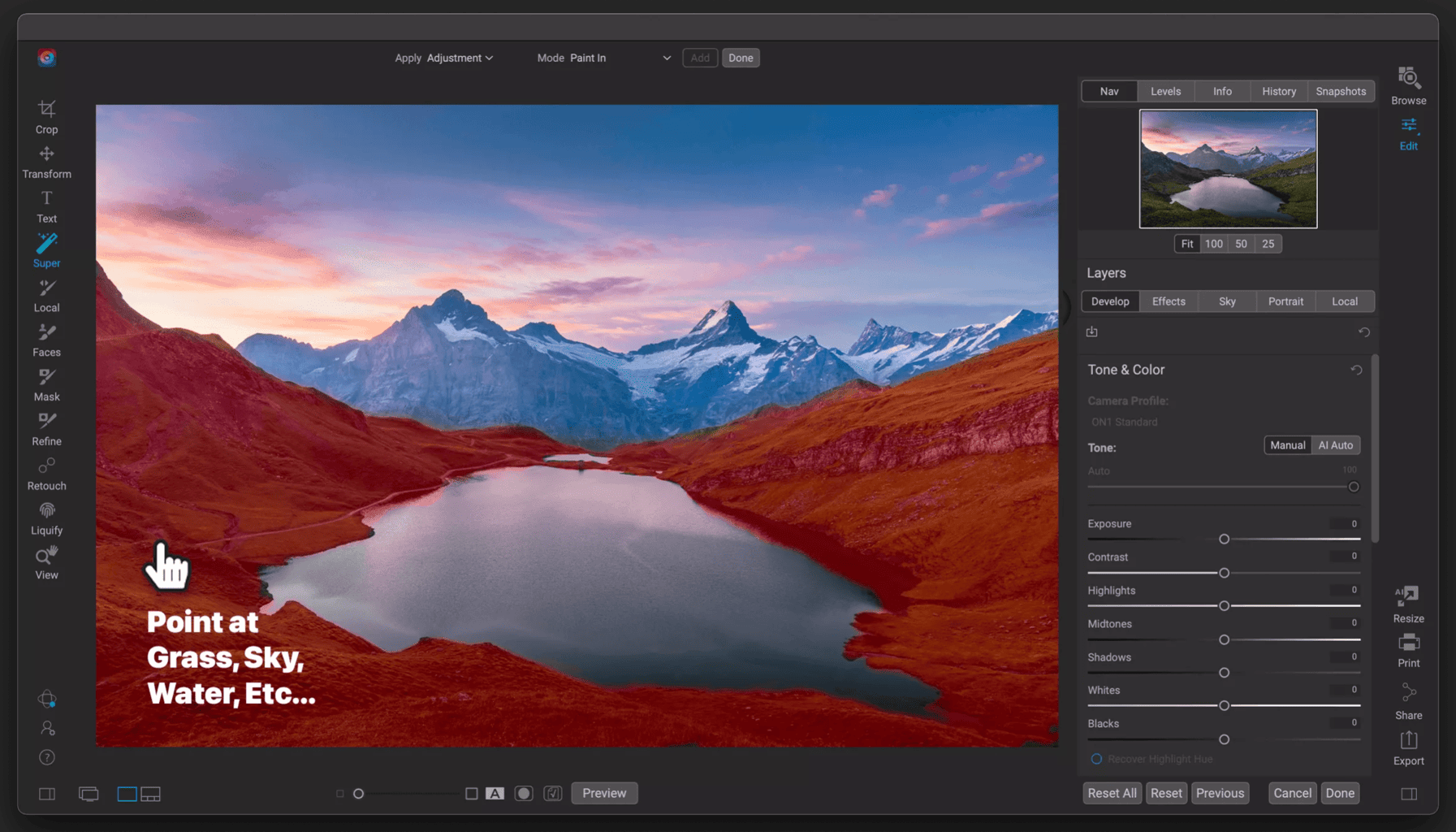1456x832 pixels.
Task: Select the Transform tool
Action: coord(46,162)
